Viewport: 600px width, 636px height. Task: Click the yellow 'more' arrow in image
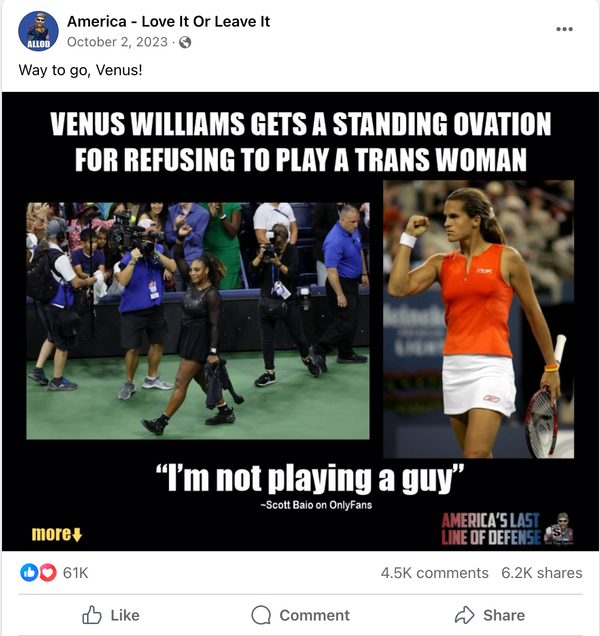point(57,534)
